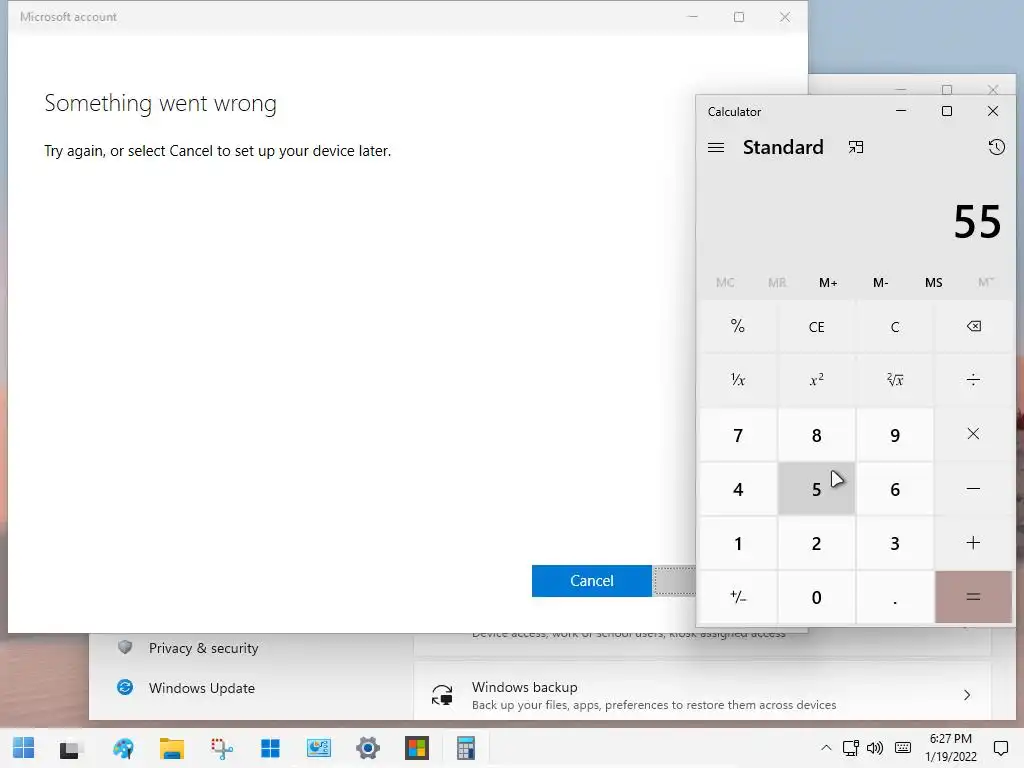Click M- memory subtract
1024x768 pixels.
pos(880,283)
